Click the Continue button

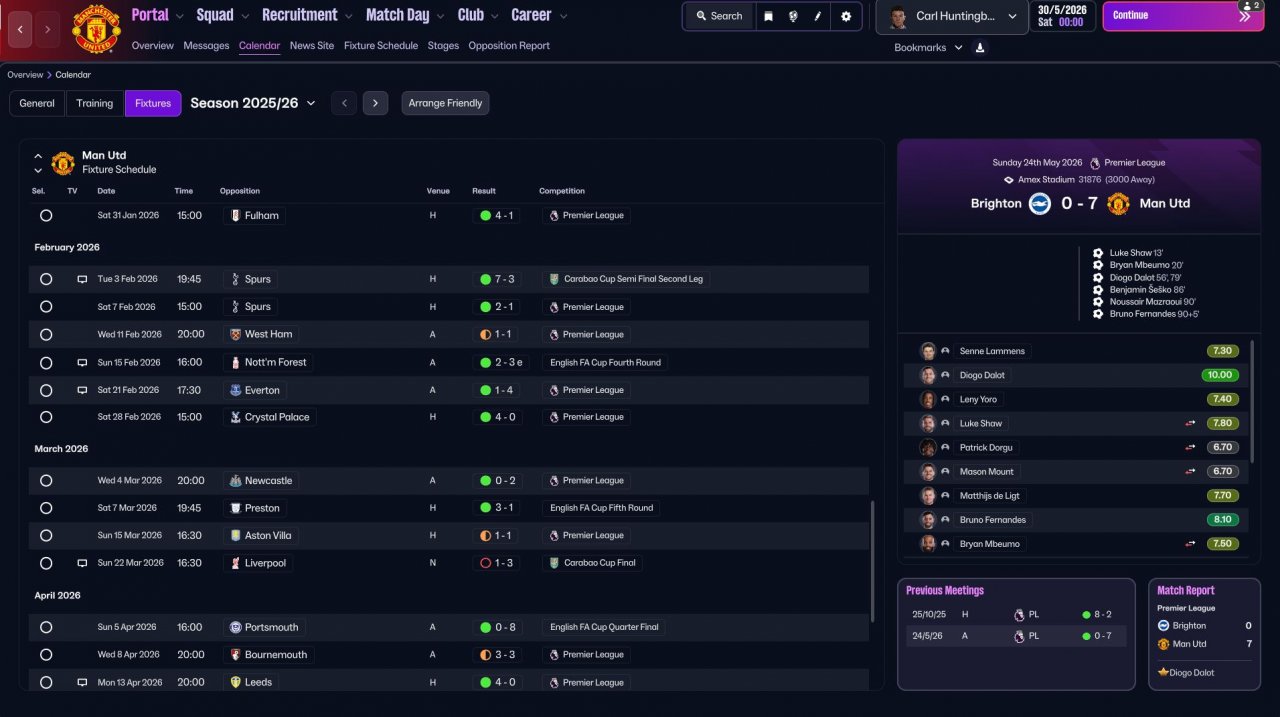1183,16
